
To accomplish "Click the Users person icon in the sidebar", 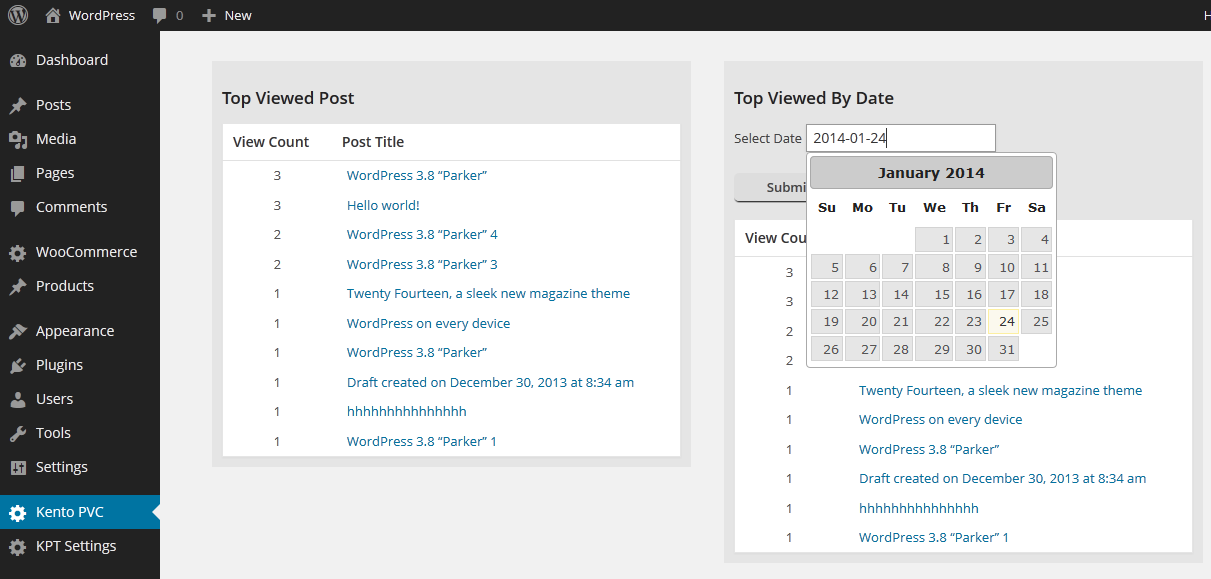I will click(18, 400).
